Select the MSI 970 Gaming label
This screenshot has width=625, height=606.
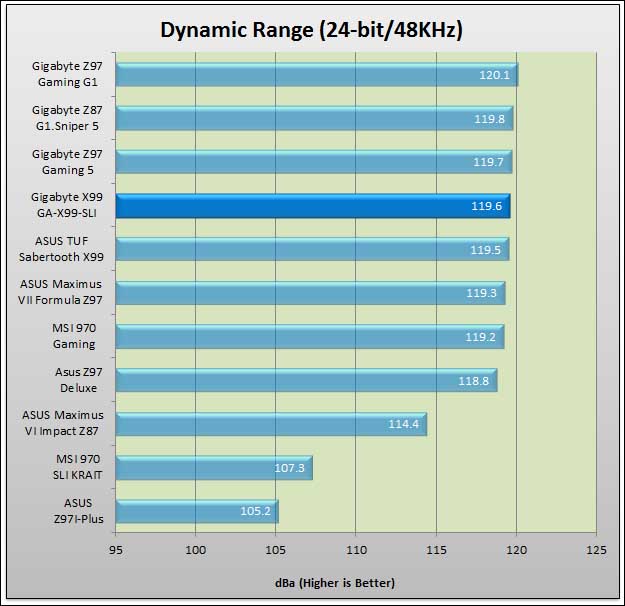pyautogui.click(x=74, y=336)
